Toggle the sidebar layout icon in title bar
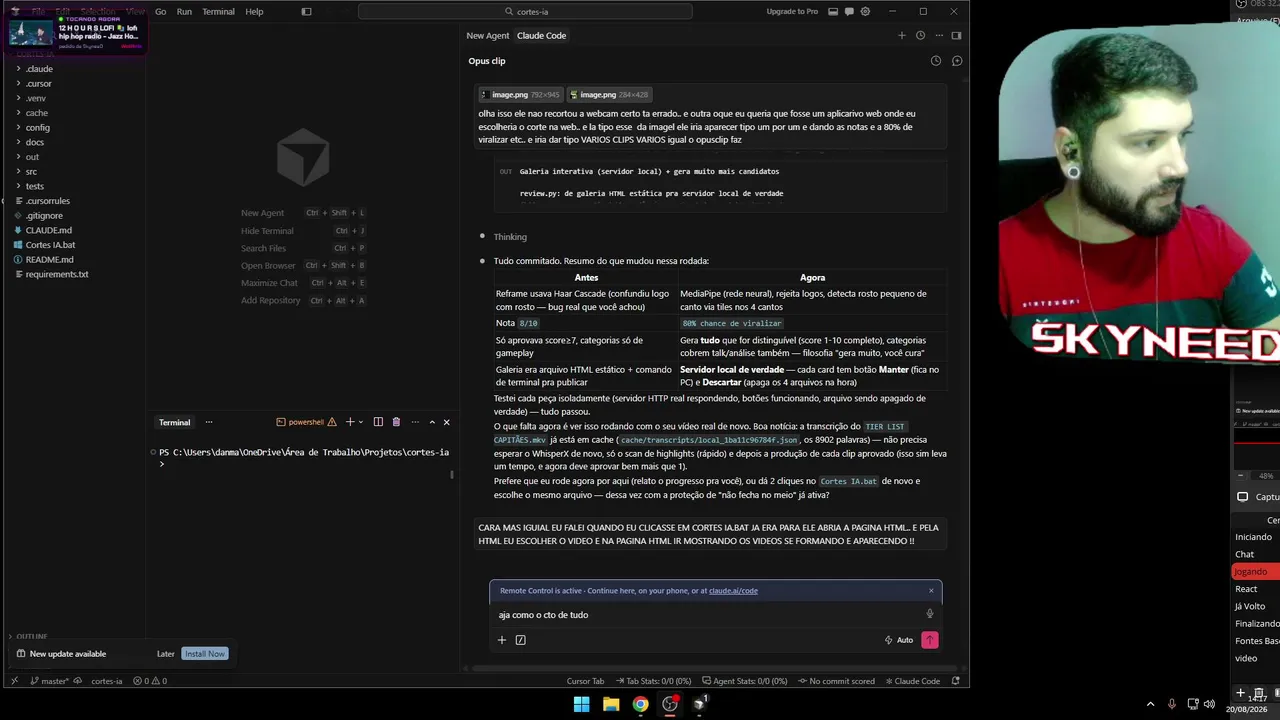The image size is (1280, 720). (307, 12)
